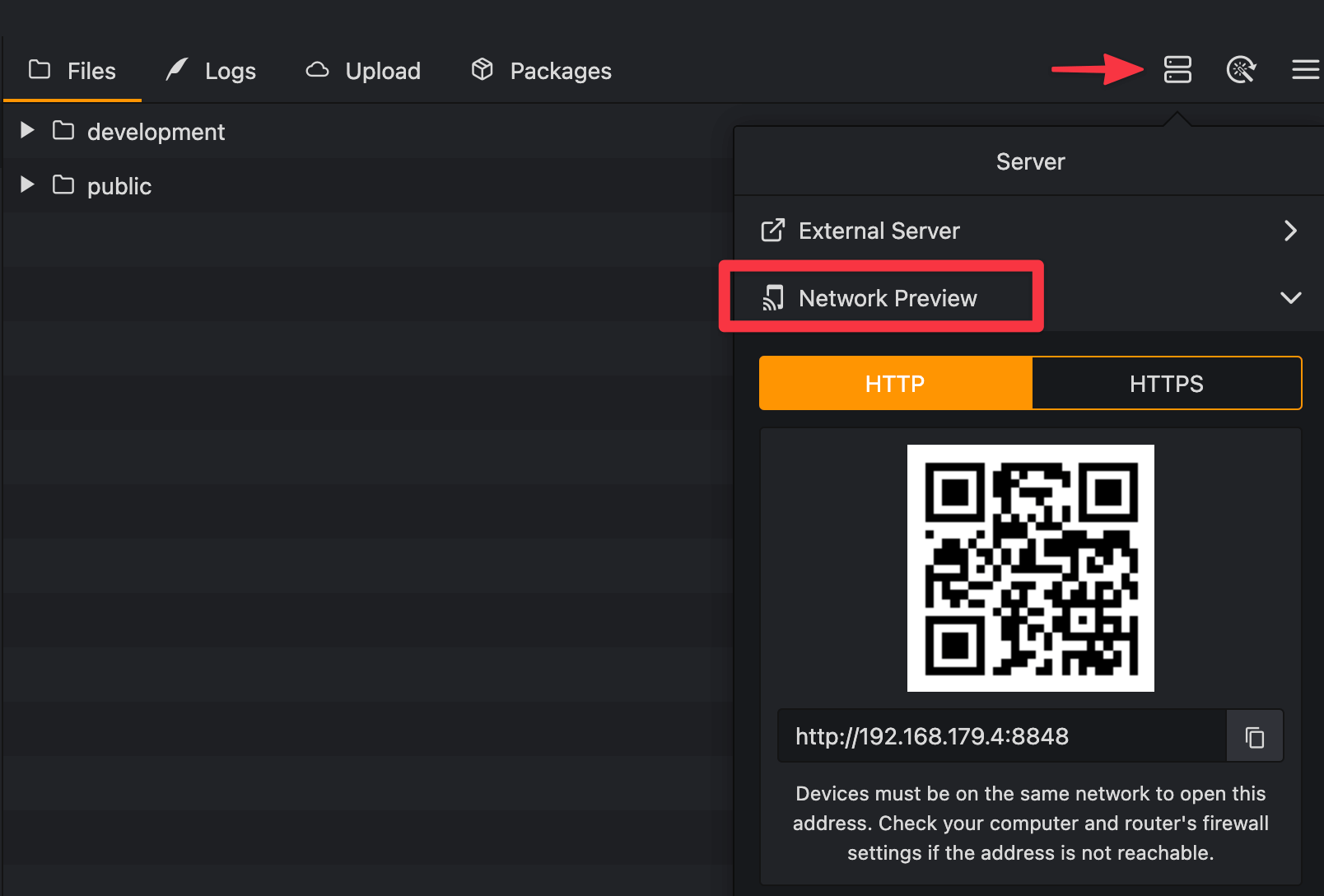
Task: Click the development folder icon
Action: pyautogui.click(x=63, y=131)
